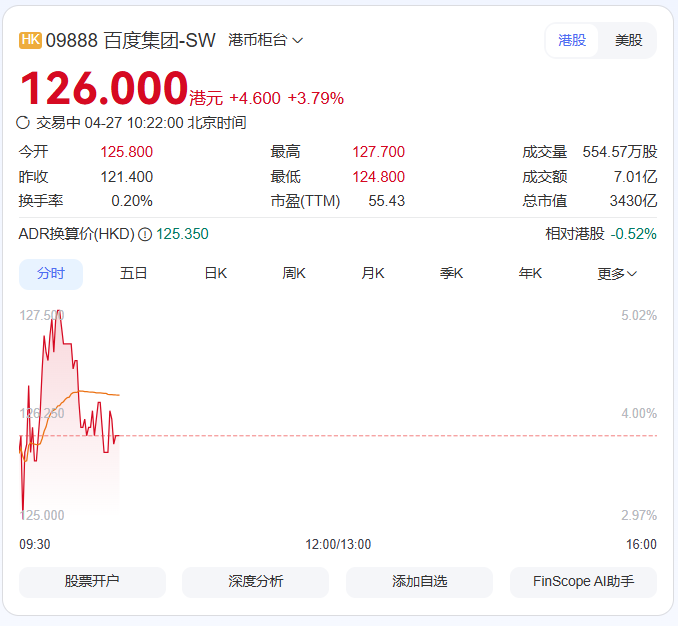
Task: Click the 09888 百度集团-SW stock title
Action: (131, 40)
